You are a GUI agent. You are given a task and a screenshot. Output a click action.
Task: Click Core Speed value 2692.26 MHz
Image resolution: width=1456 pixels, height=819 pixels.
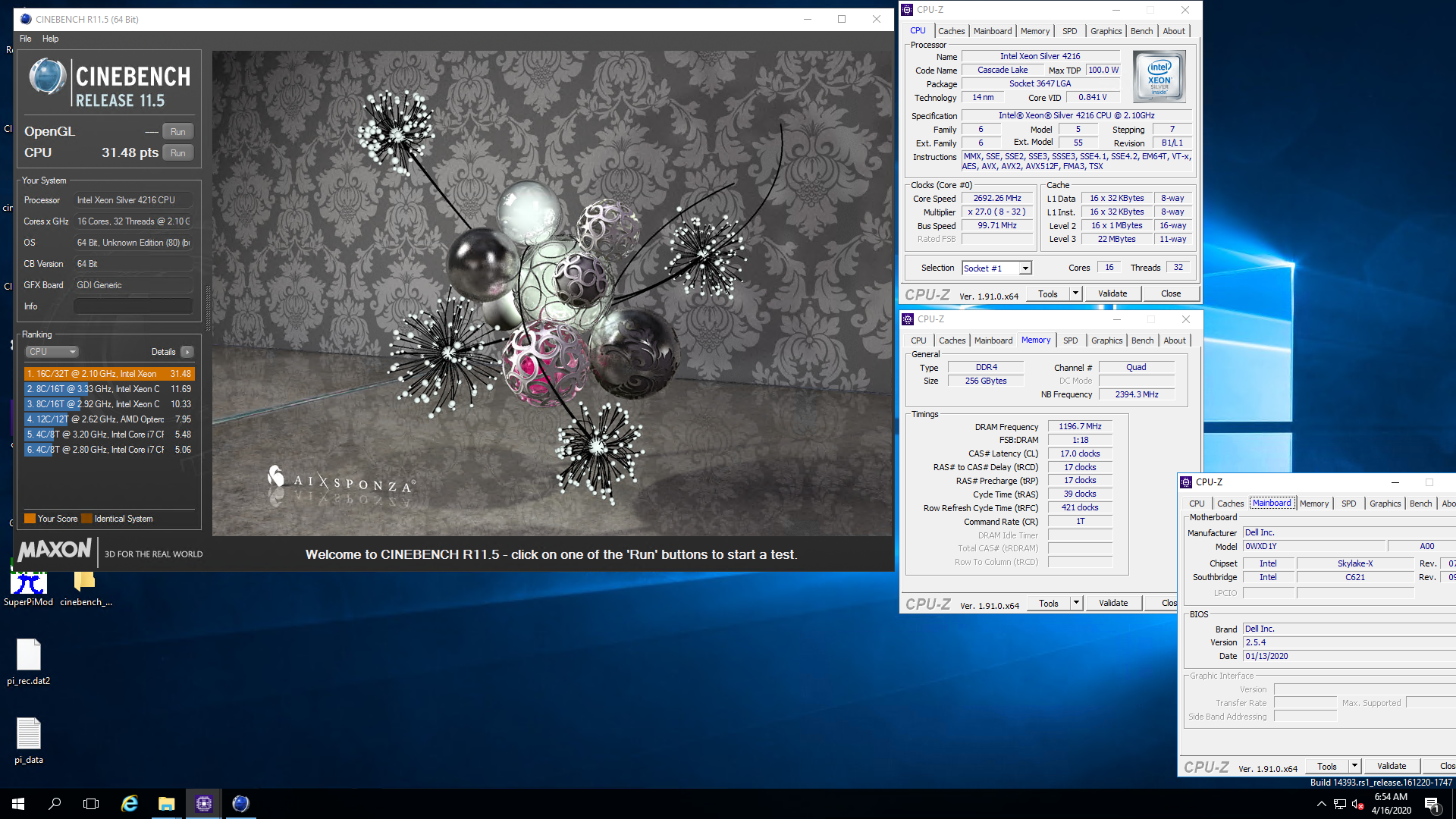tap(997, 199)
